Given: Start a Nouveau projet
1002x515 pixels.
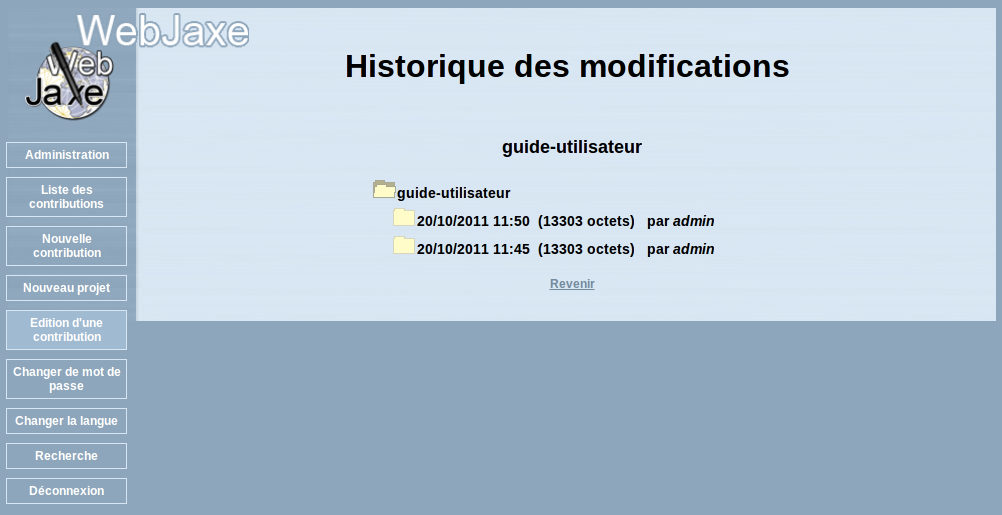Looking at the screenshot, I should [67, 288].
